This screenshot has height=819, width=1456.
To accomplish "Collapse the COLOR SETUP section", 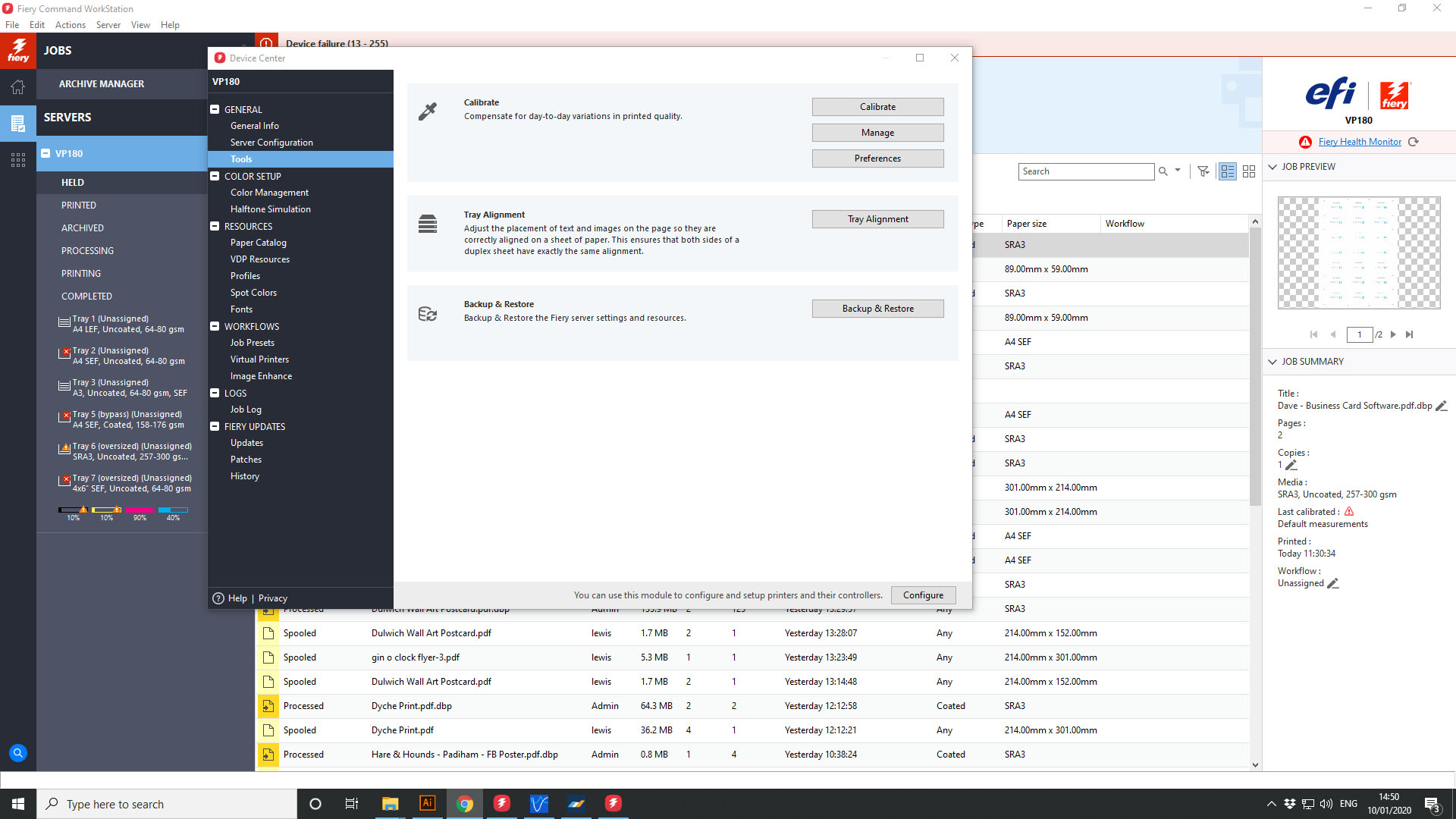I will coord(215,176).
